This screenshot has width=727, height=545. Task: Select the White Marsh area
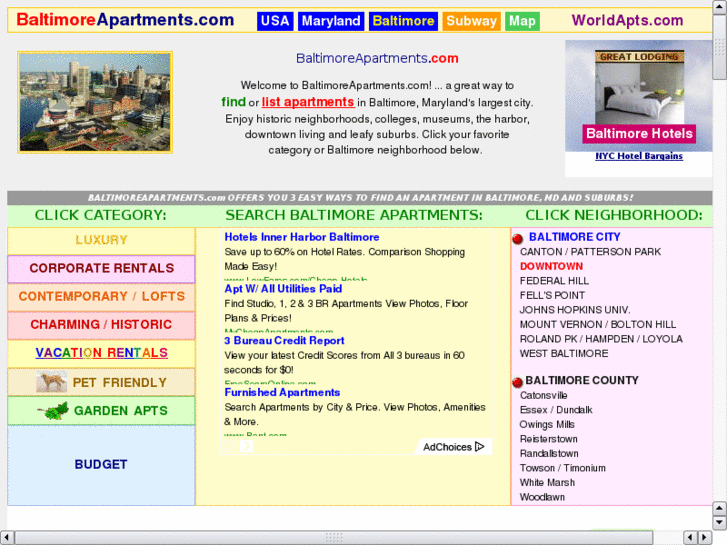click(x=547, y=483)
